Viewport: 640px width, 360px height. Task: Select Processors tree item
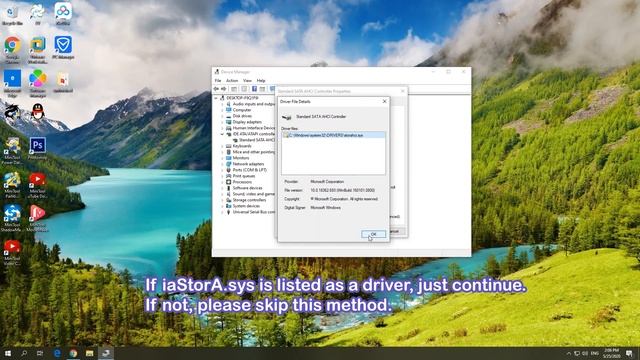pos(242,182)
